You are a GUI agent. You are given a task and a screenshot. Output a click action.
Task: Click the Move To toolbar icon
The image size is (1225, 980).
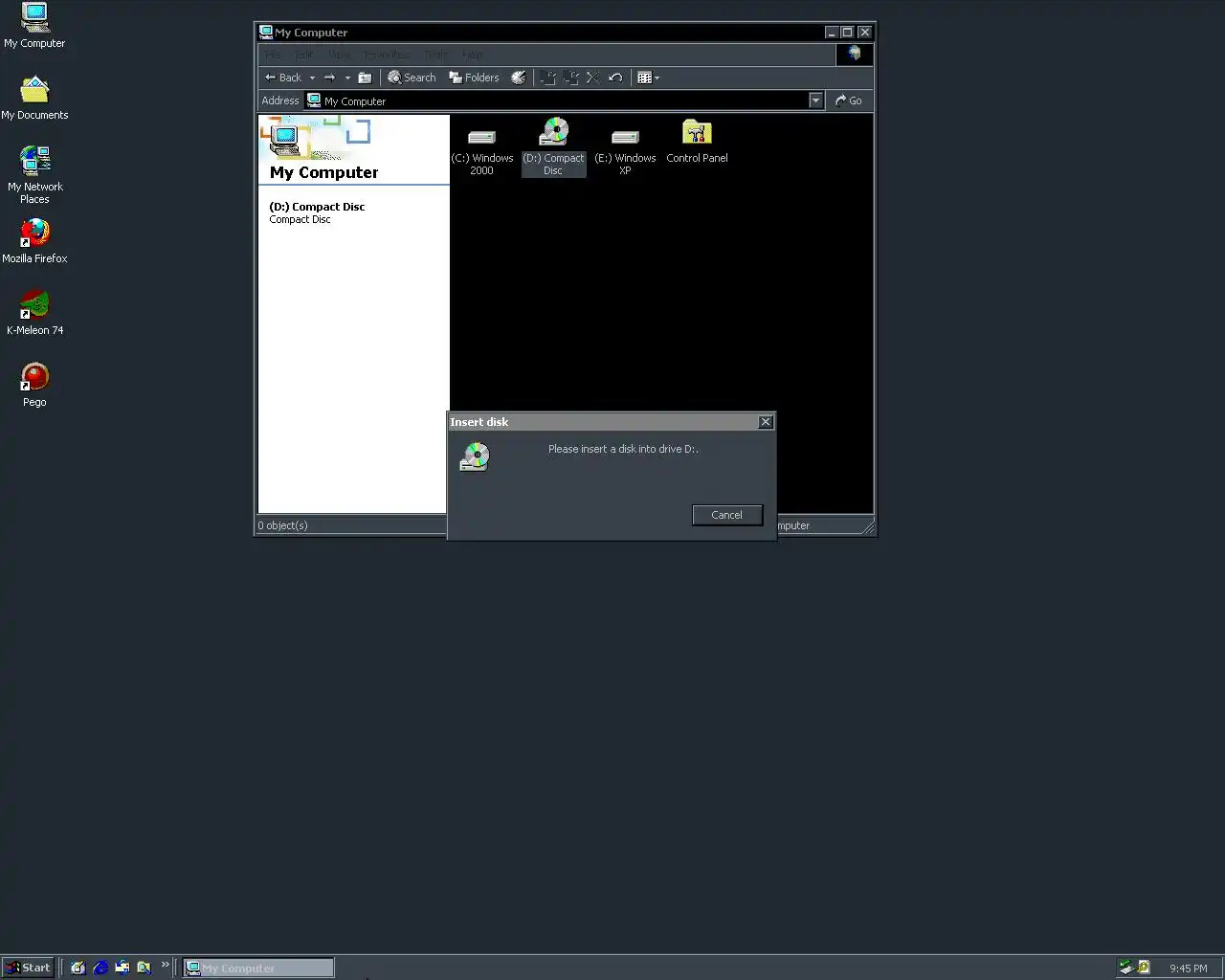click(548, 78)
